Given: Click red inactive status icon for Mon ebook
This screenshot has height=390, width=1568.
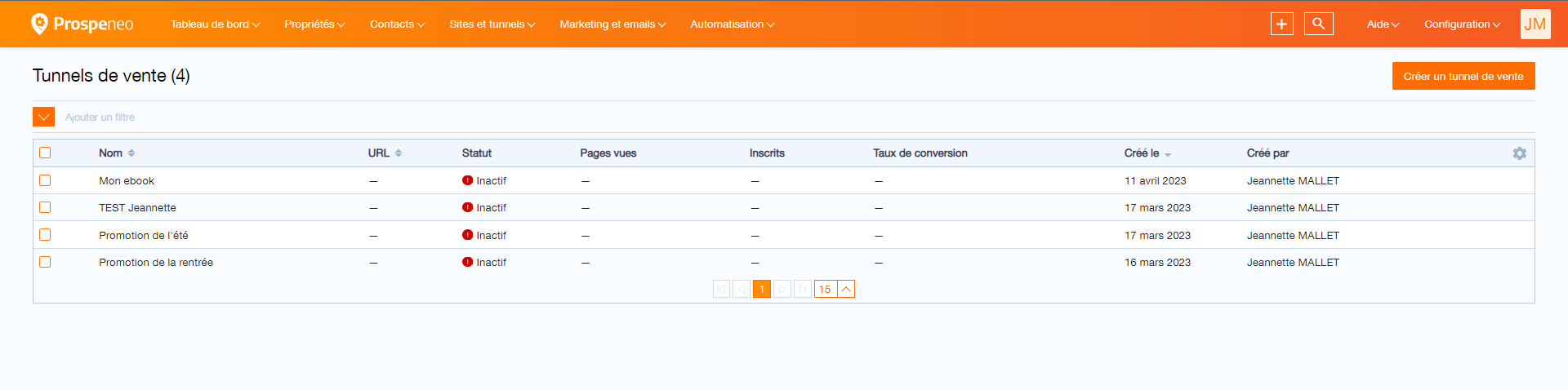Looking at the screenshot, I should click(467, 180).
